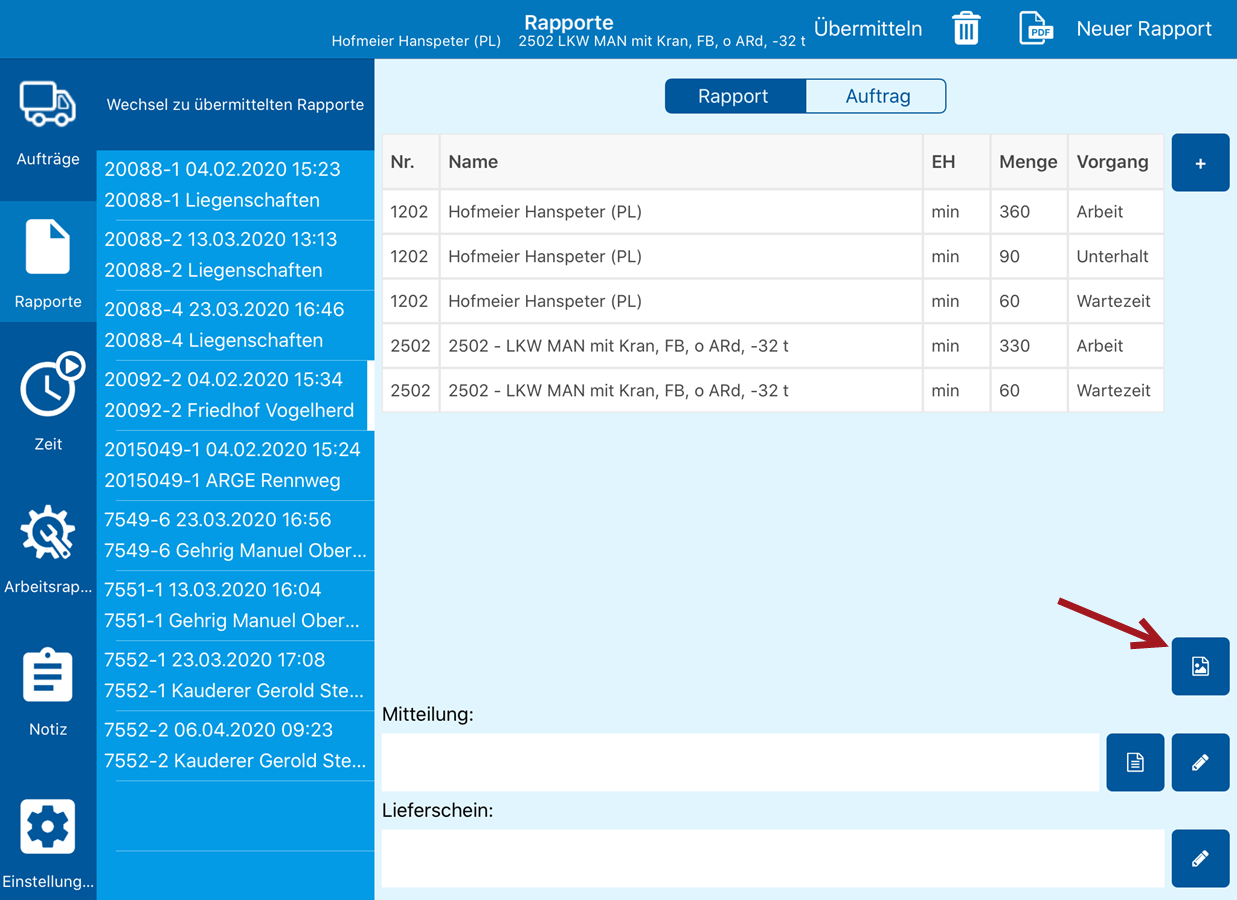The width and height of the screenshot is (1237, 900).
Task: Select the Rapport tab
Action: point(734,97)
